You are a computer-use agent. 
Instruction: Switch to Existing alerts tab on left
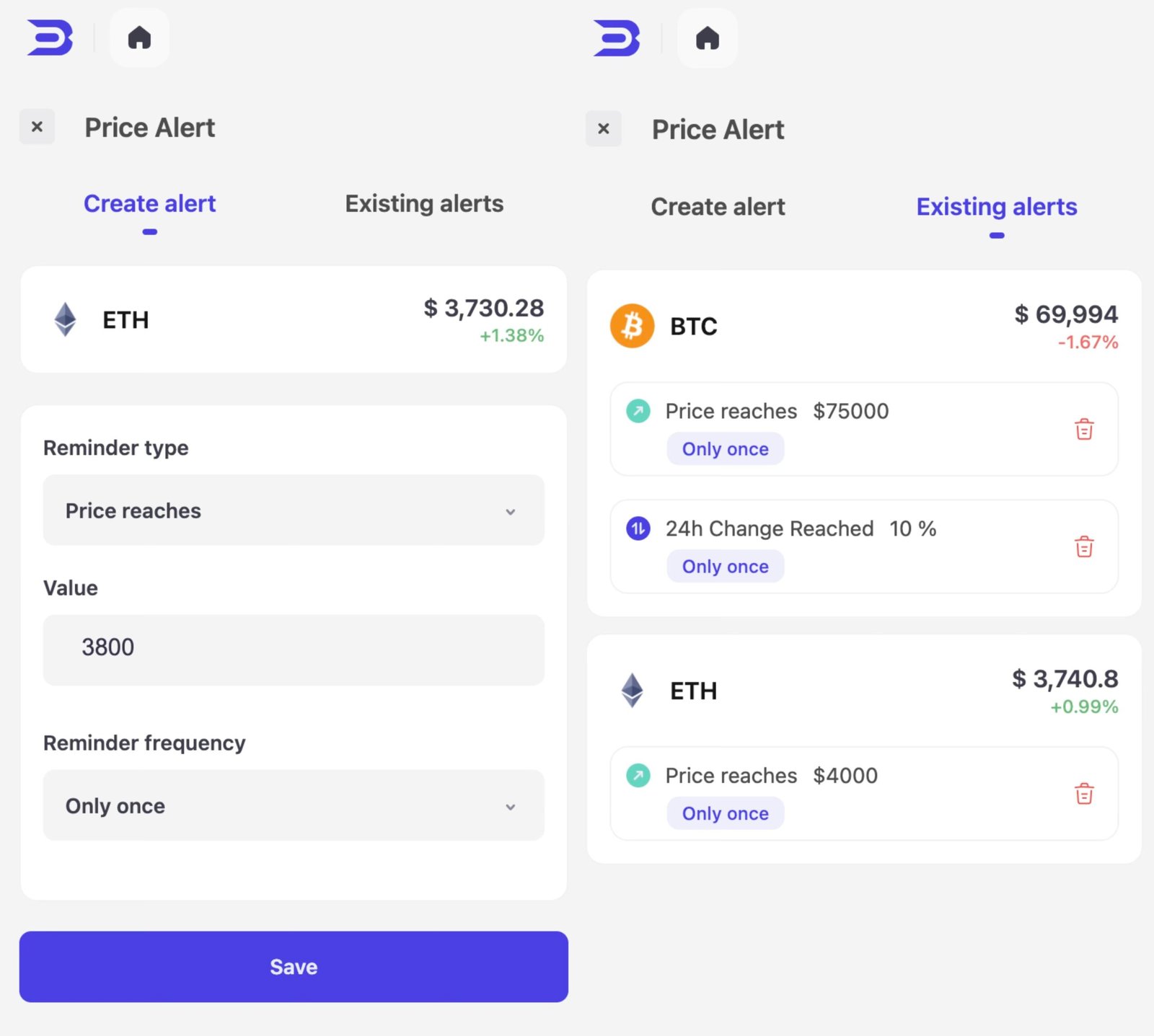tap(424, 204)
